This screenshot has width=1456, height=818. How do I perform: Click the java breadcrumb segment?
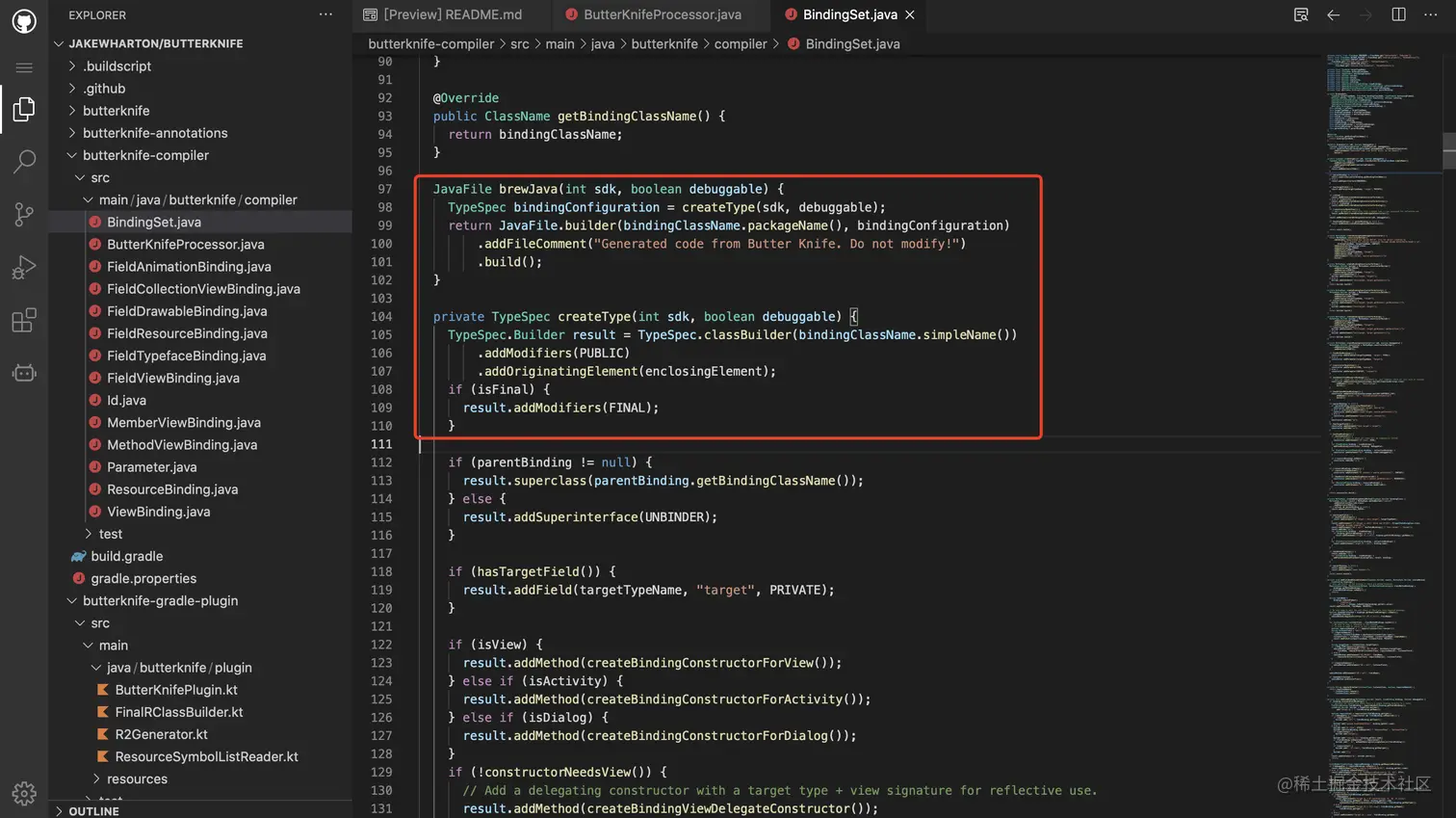tap(603, 43)
